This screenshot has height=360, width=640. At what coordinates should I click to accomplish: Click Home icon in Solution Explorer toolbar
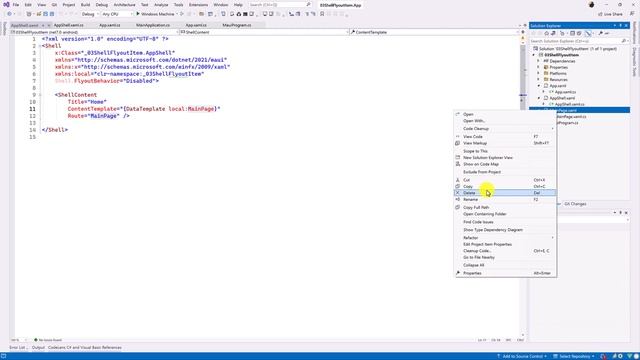click(x=547, y=33)
